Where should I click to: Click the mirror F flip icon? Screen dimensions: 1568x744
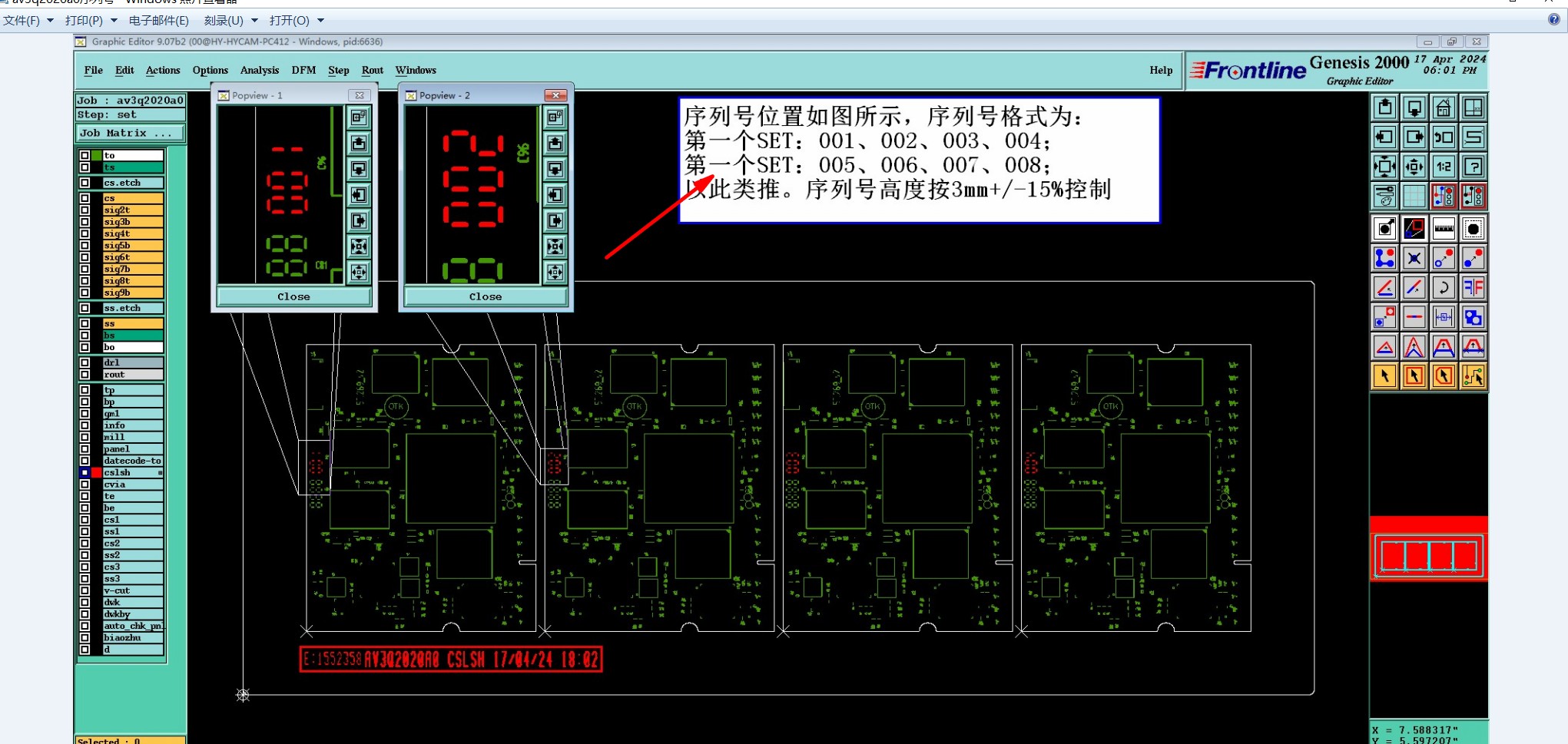(x=1474, y=288)
